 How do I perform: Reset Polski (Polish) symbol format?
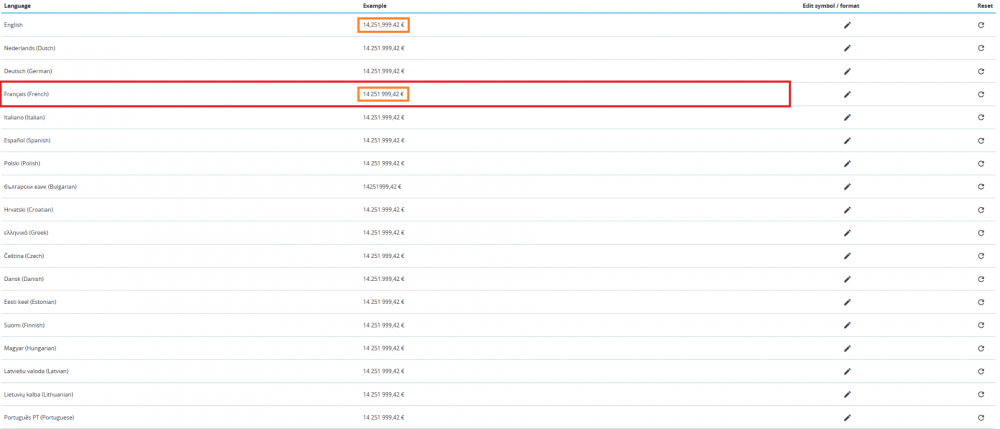coord(981,163)
